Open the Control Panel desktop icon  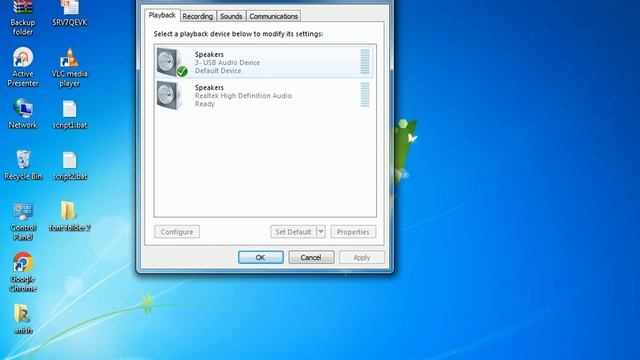coord(23,221)
